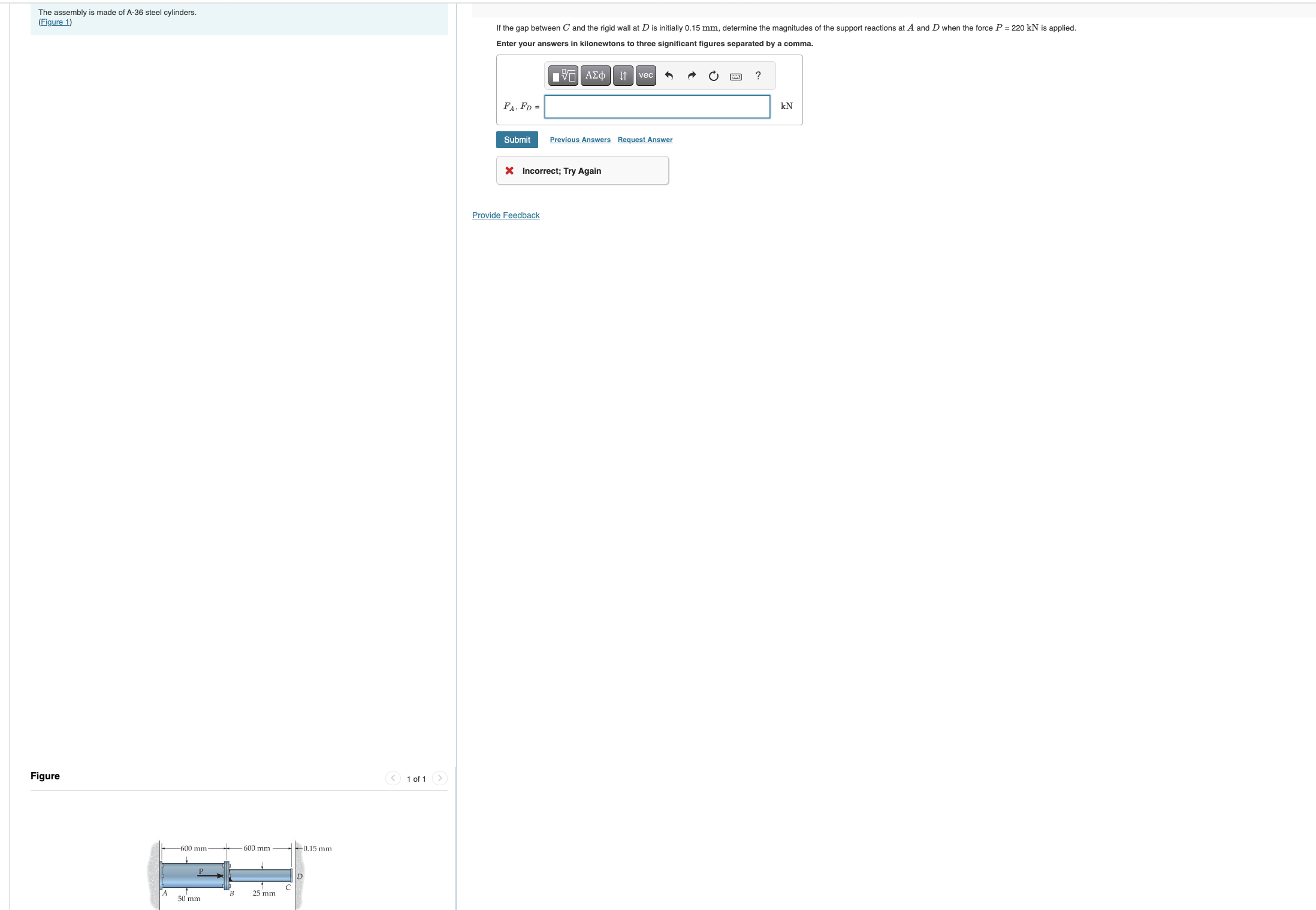The height and width of the screenshot is (910, 1316).
Task: Open Previous Answers link
Action: 579,140
